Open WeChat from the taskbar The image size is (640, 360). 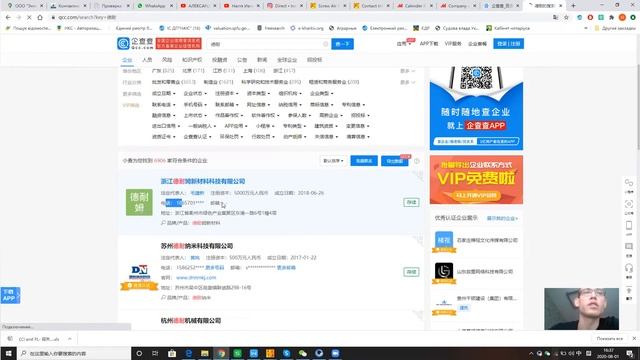(303, 353)
